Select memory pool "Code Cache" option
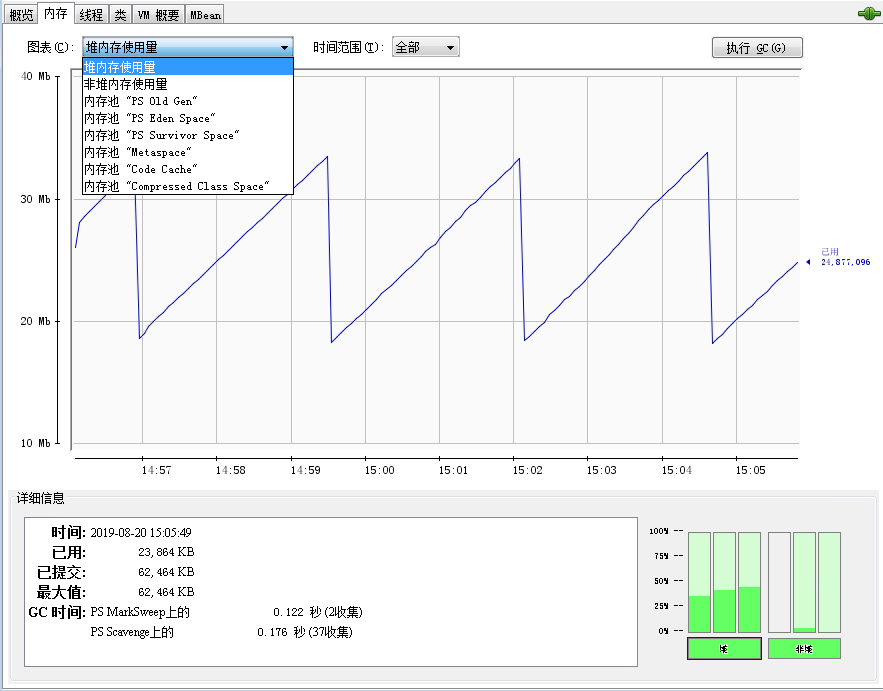The height and width of the screenshot is (691, 883). pos(188,169)
